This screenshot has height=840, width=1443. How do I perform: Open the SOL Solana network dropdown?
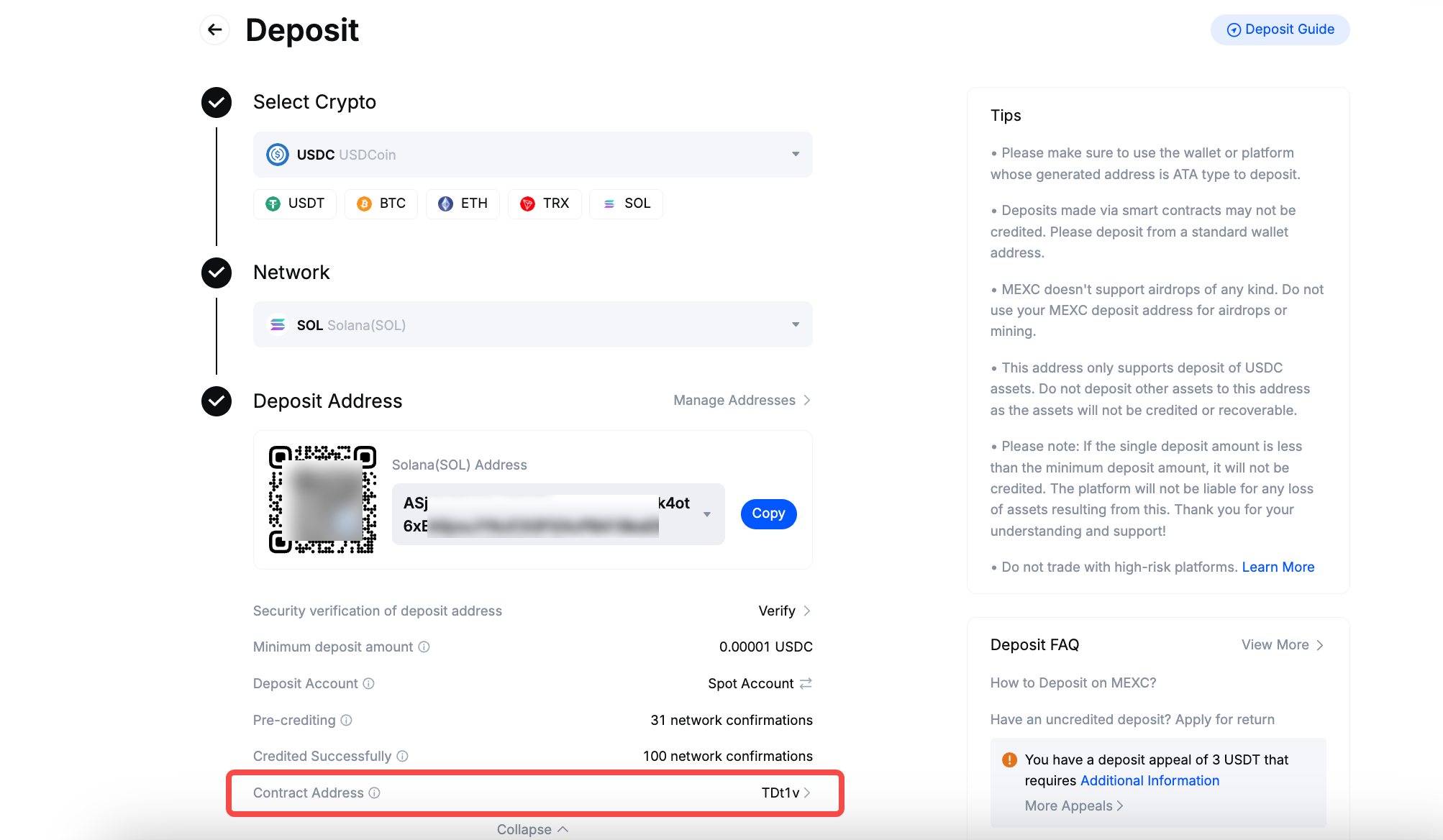[x=532, y=324]
